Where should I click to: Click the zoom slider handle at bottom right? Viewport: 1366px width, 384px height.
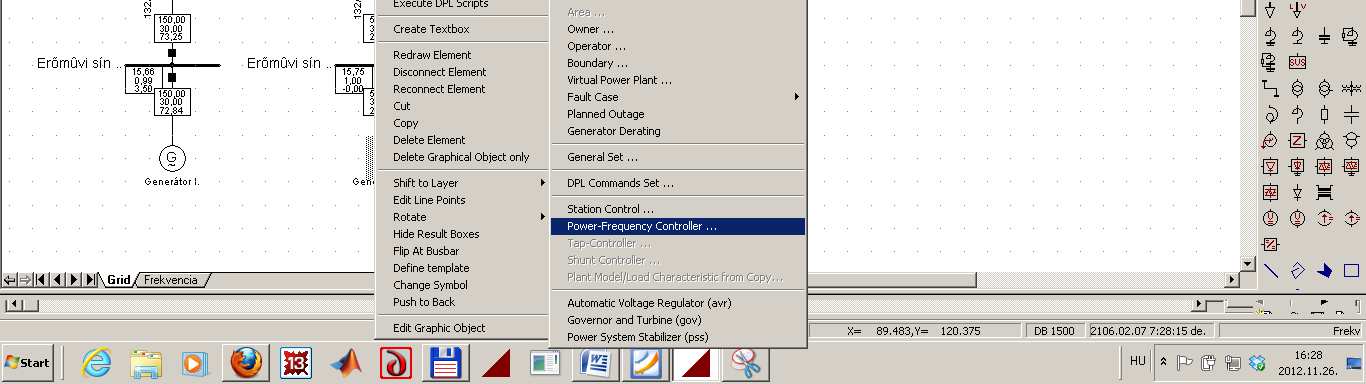coord(1213,304)
